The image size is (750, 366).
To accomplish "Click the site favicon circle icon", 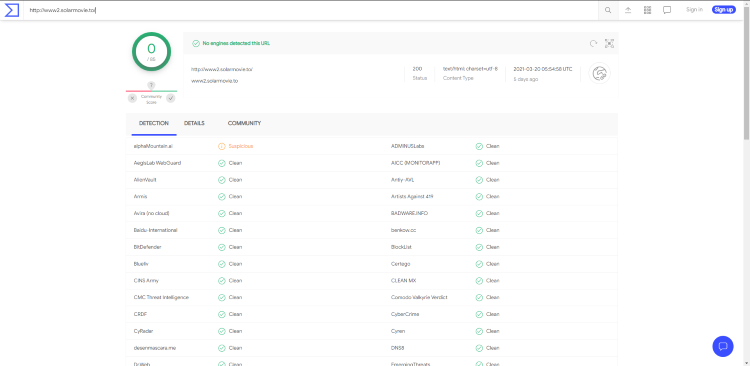I will coord(599,73).
